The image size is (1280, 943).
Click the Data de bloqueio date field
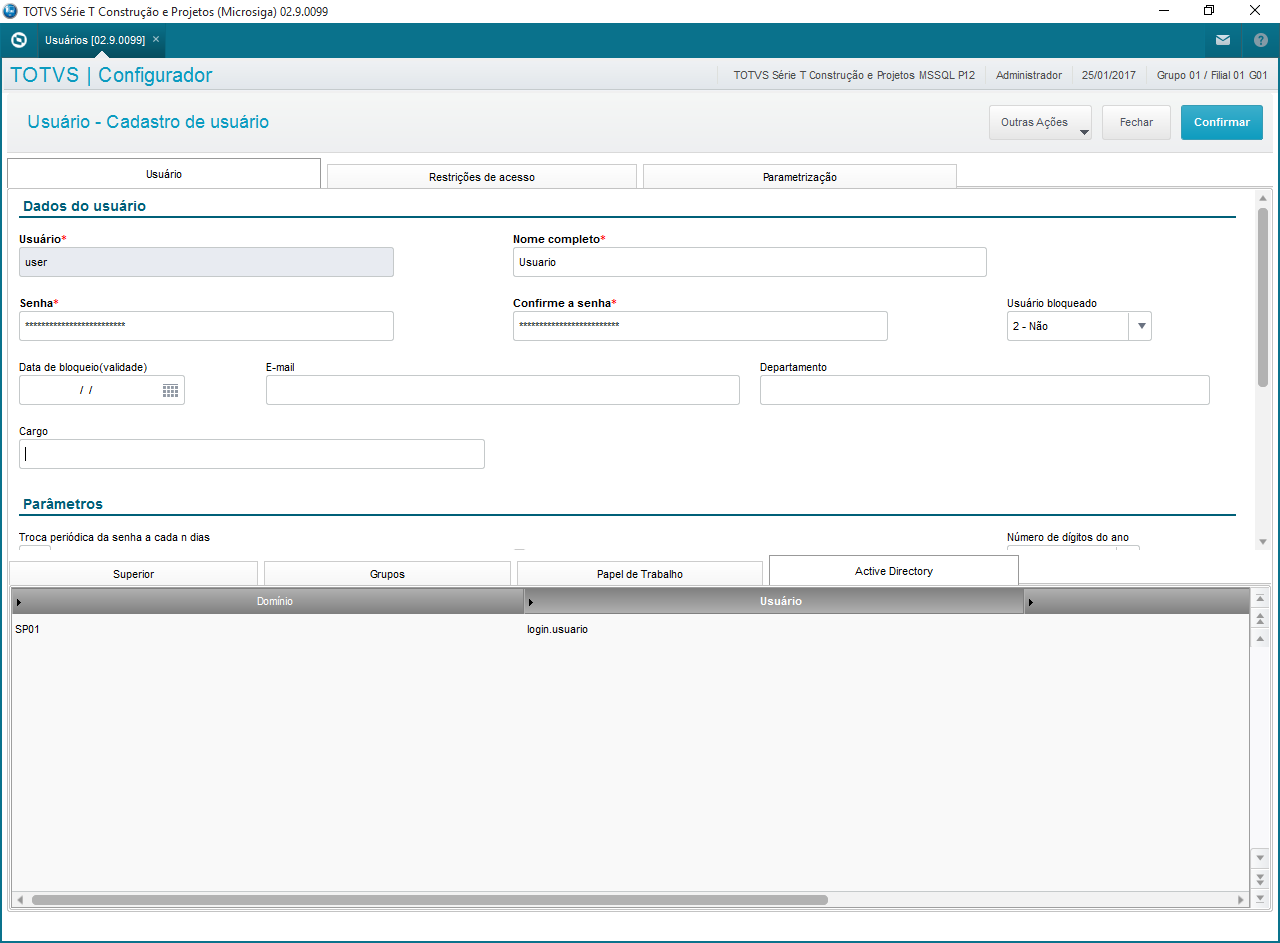coord(102,390)
